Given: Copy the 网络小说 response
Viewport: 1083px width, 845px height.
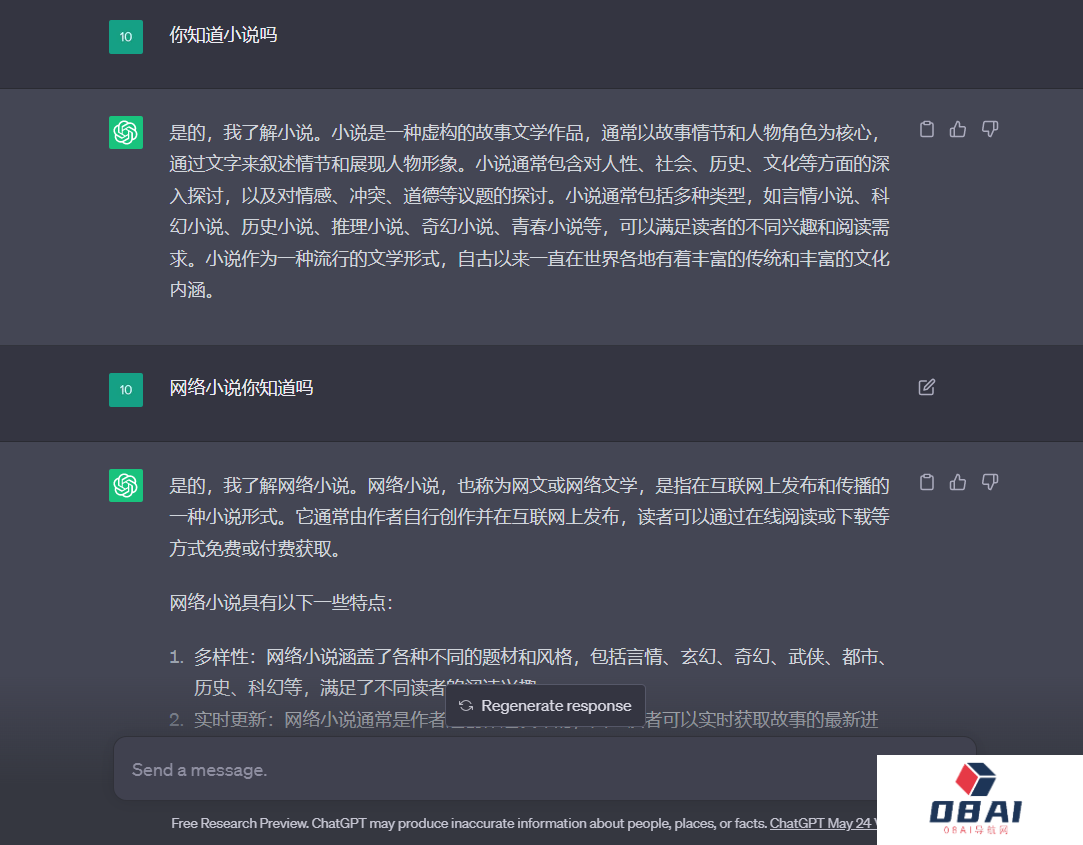Looking at the screenshot, I should coord(926,482).
